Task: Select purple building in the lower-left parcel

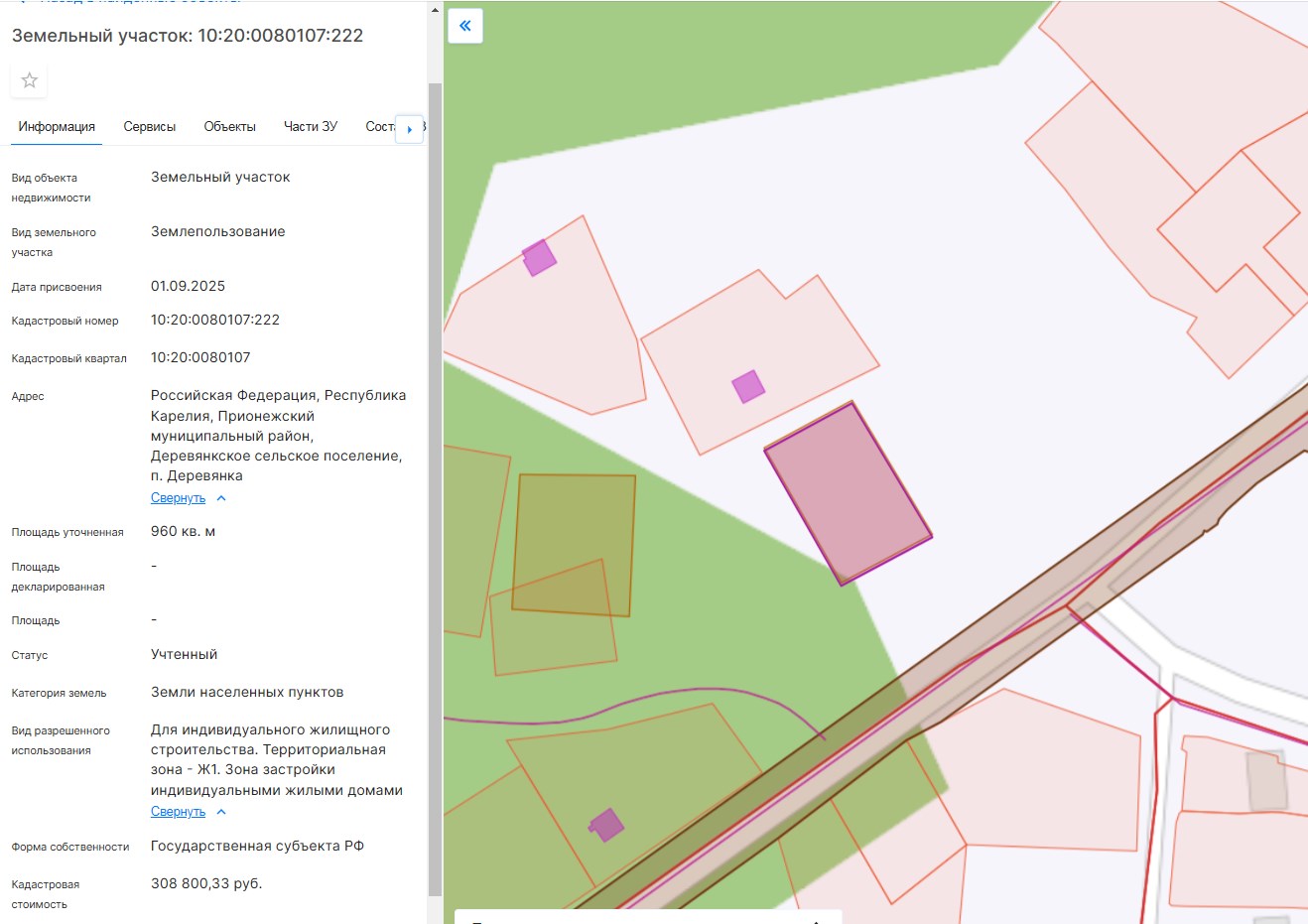Action: [x=606, y=825]
